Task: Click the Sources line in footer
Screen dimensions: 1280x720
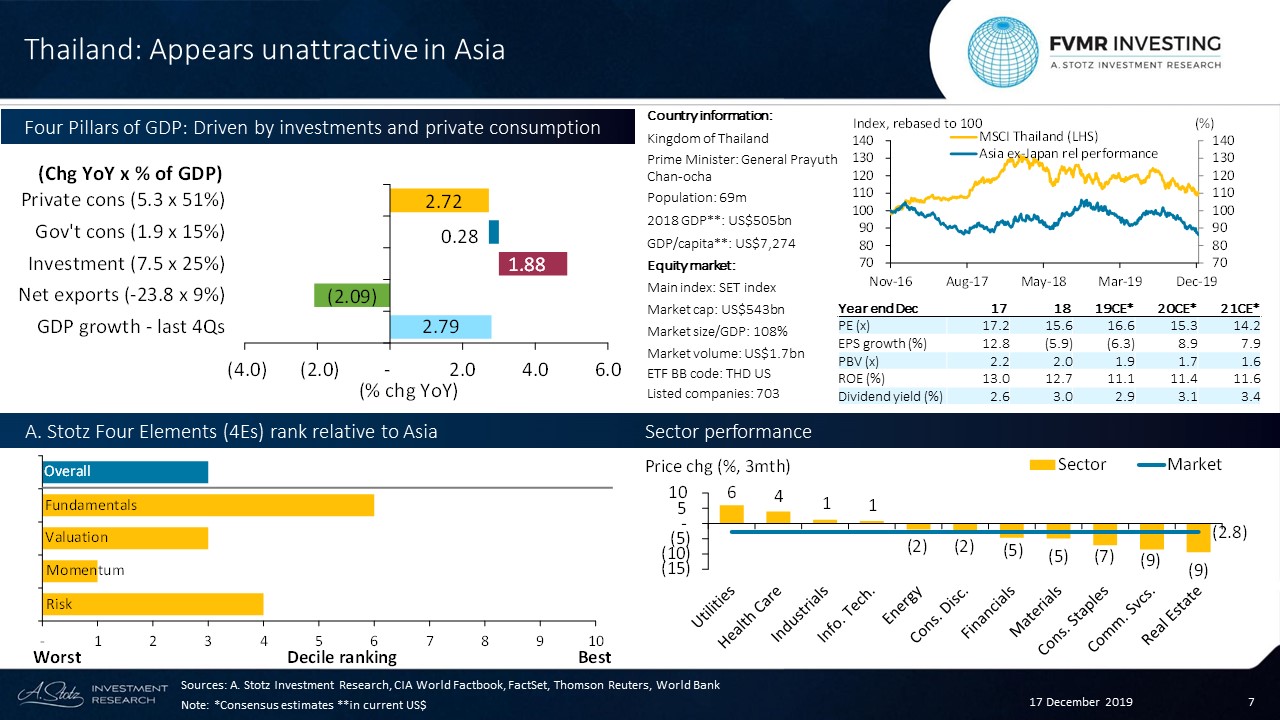Action: pyautogui.click(x=450, y=685)
